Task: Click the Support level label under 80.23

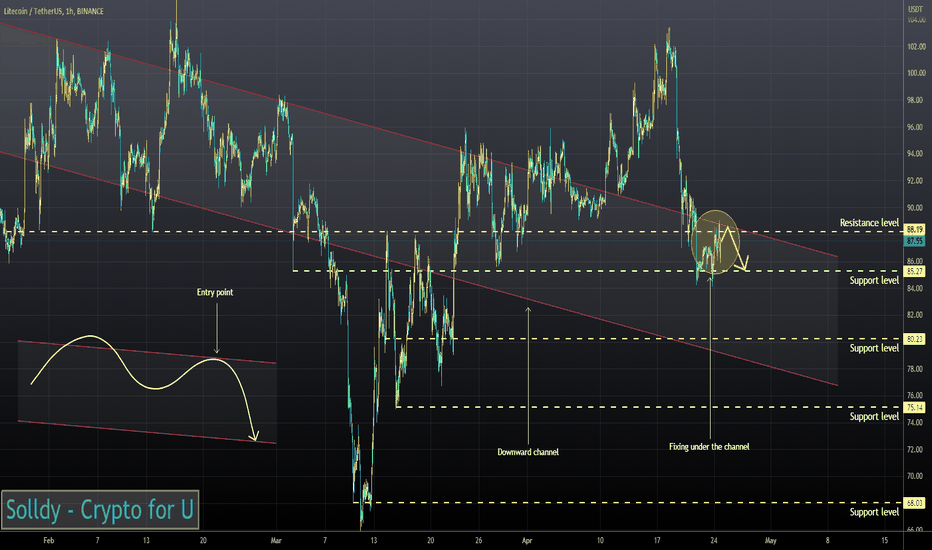Action: coord(874,348)
